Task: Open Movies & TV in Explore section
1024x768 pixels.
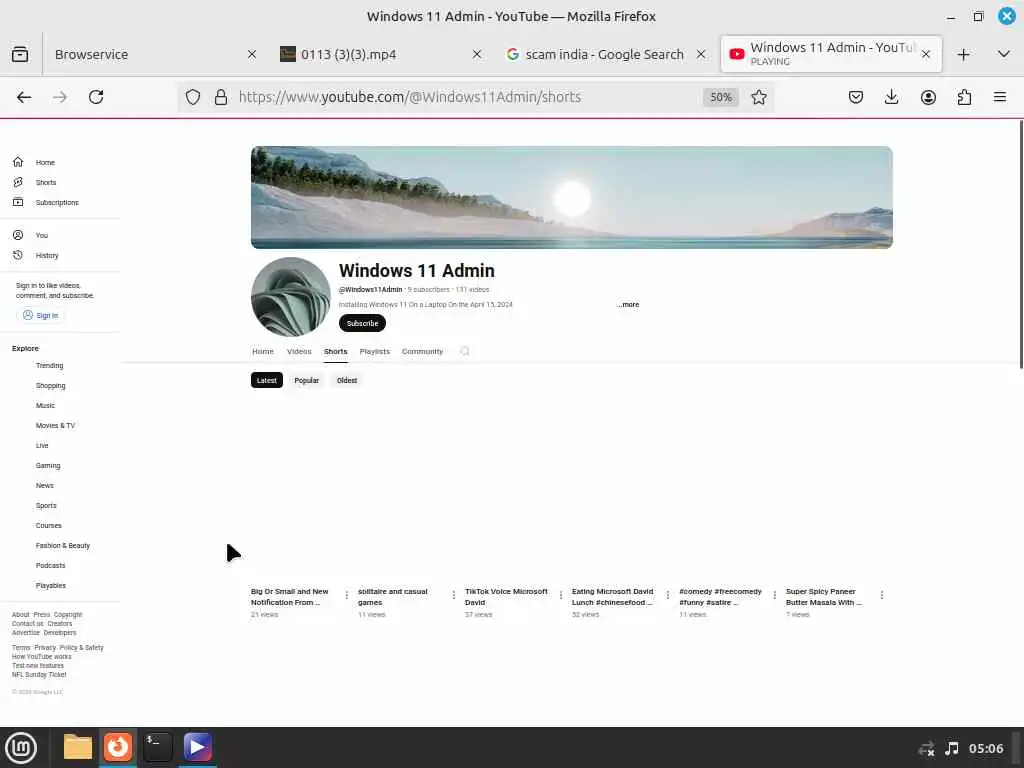Action: (56, 426)
